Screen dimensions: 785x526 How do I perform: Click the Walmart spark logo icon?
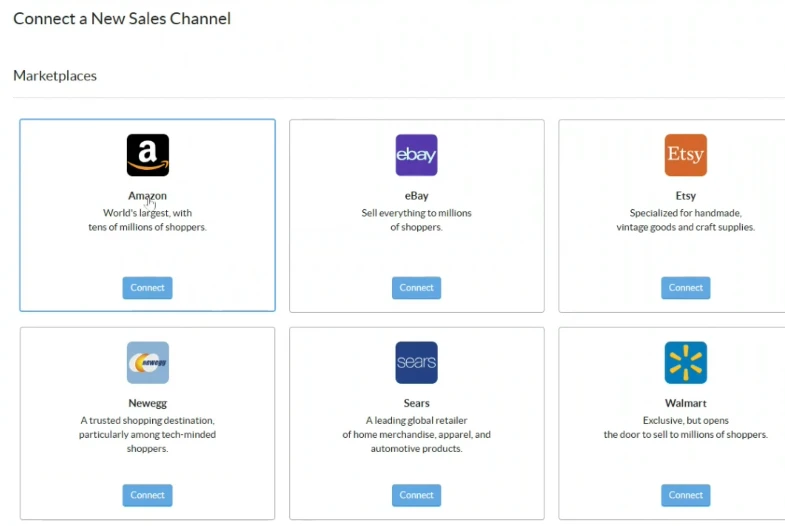click(686, 363)
